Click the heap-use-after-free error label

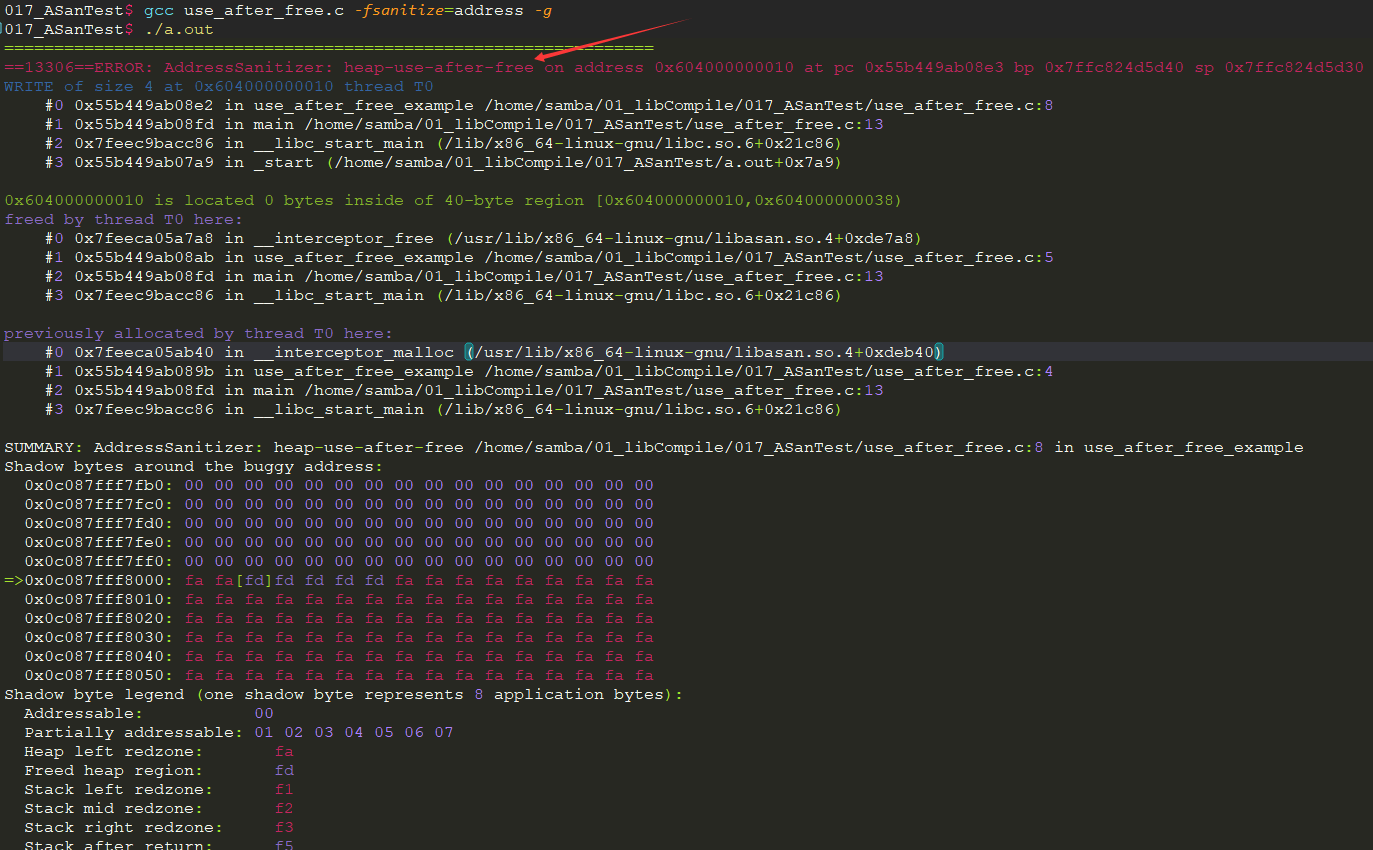[x=435, y=66]
